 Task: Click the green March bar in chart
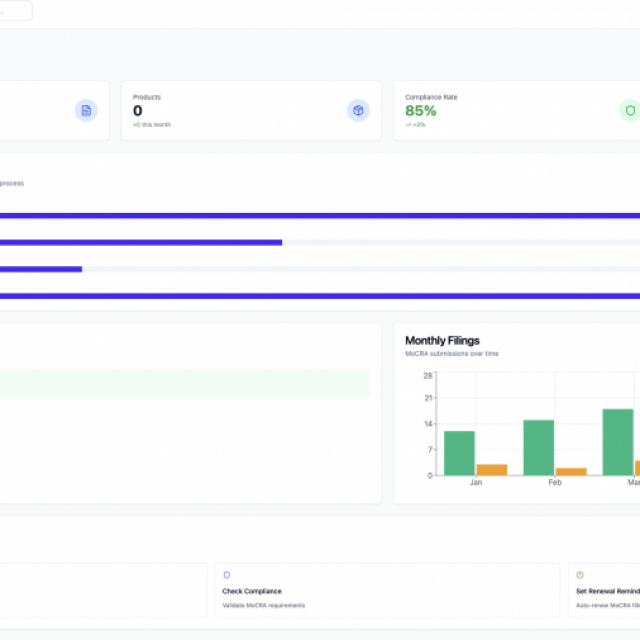click(x=618, y=442)
